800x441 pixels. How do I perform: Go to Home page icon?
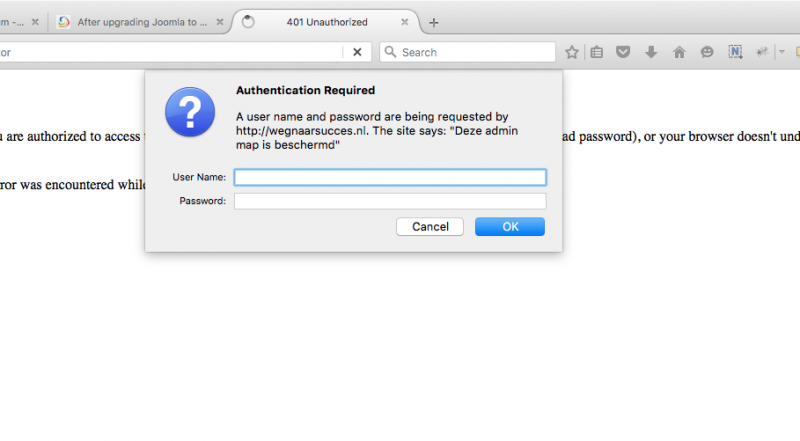pos(679,52)
